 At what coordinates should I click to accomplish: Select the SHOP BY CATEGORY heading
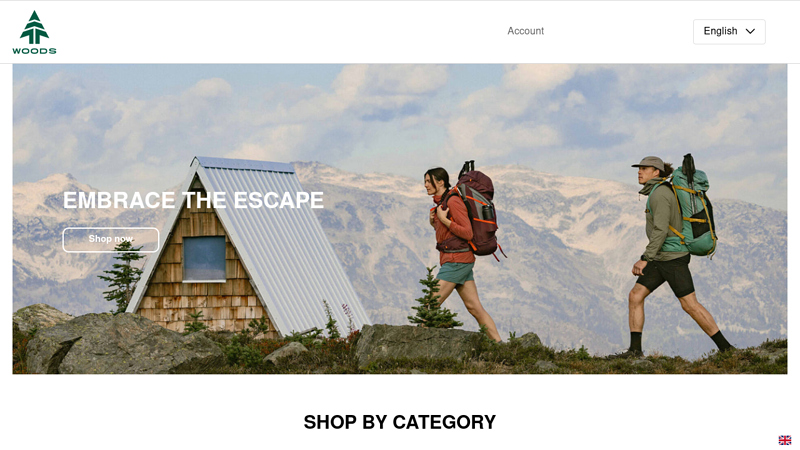point(399,422)
